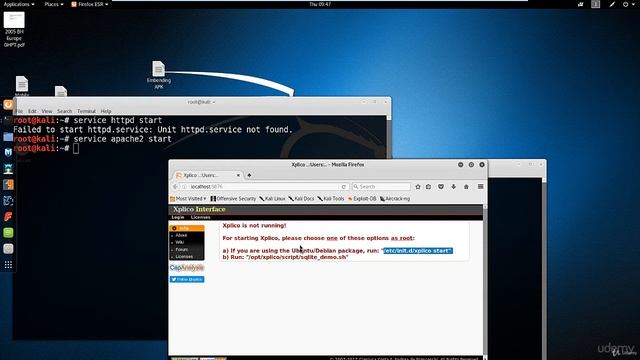Click Firefox back arrow button
The image size is (640, 360).
[x=176, y=187]
